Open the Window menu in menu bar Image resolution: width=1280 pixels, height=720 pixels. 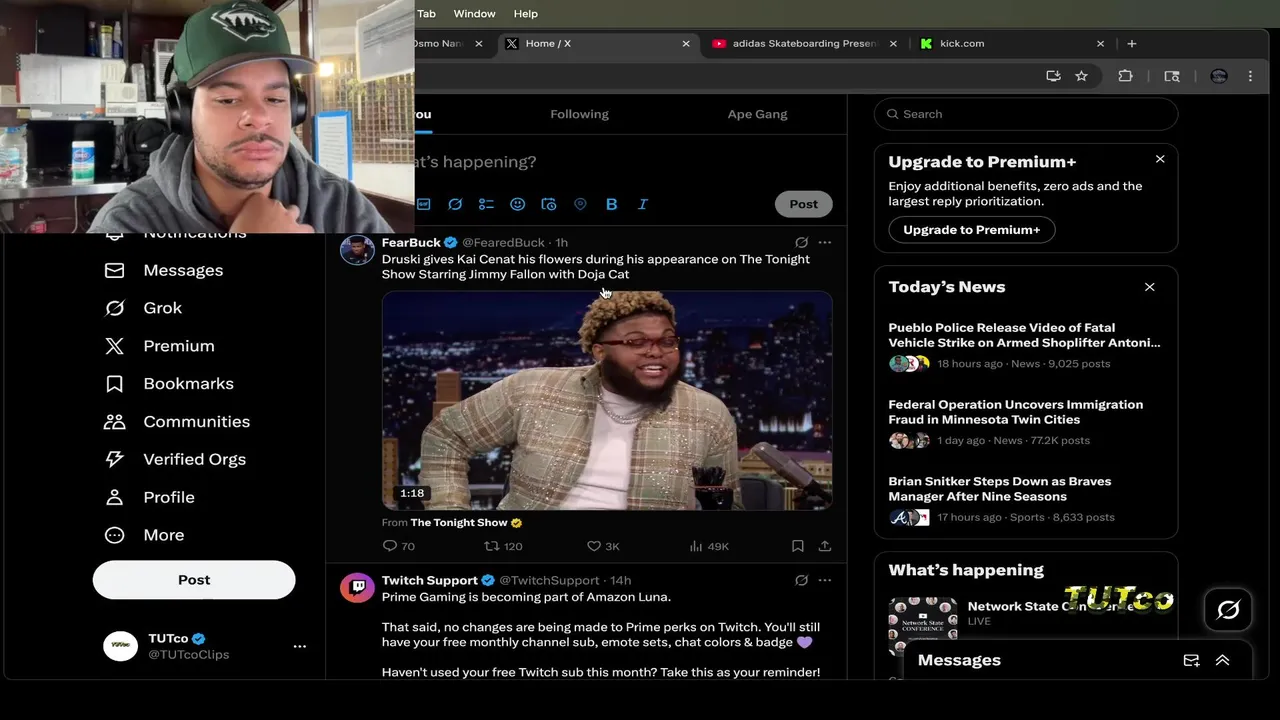474,13
